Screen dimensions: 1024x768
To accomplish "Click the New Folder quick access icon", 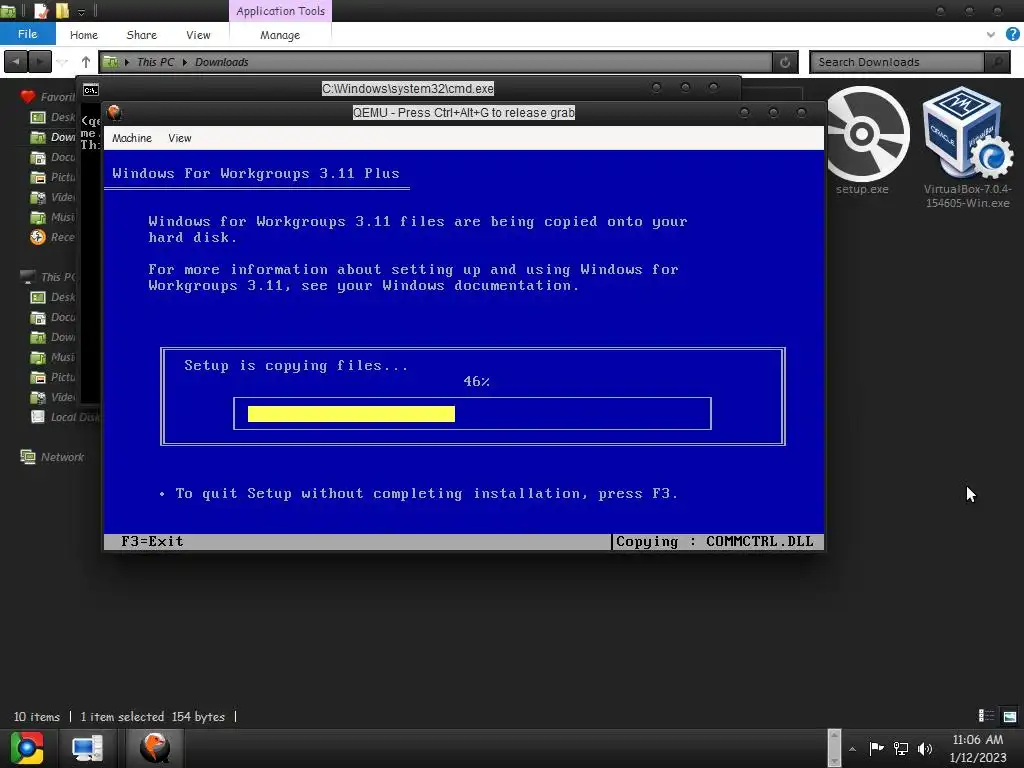I will click(x=62, y=10).
